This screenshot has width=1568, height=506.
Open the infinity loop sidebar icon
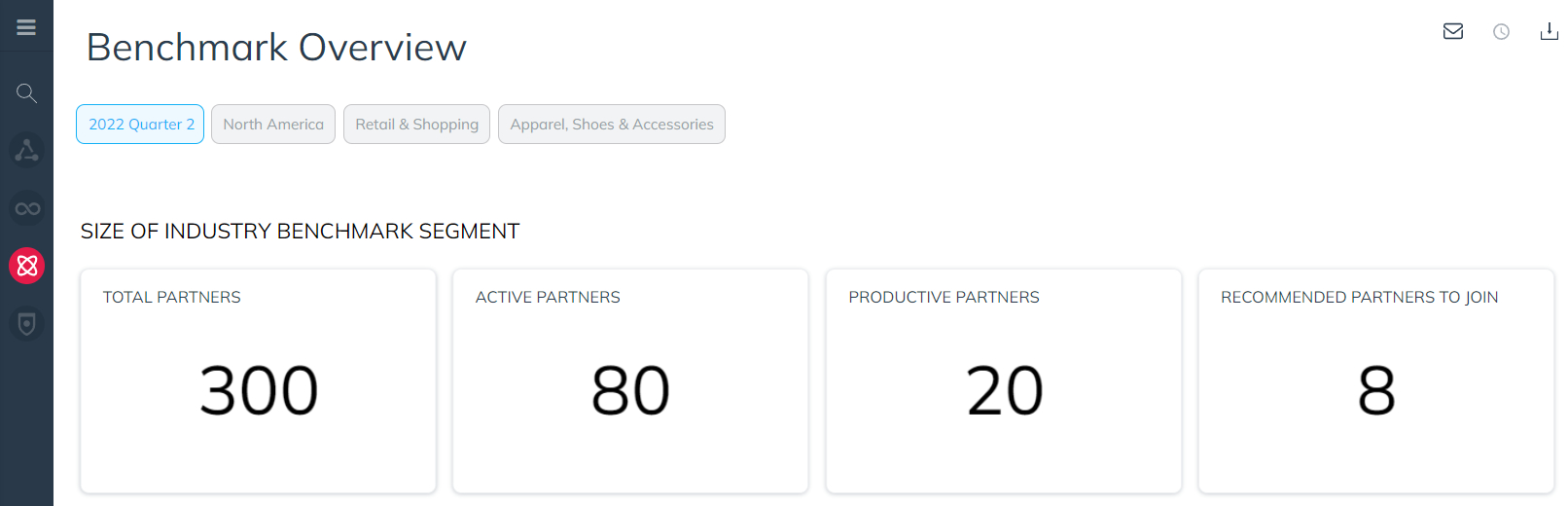tap(27, 208)
